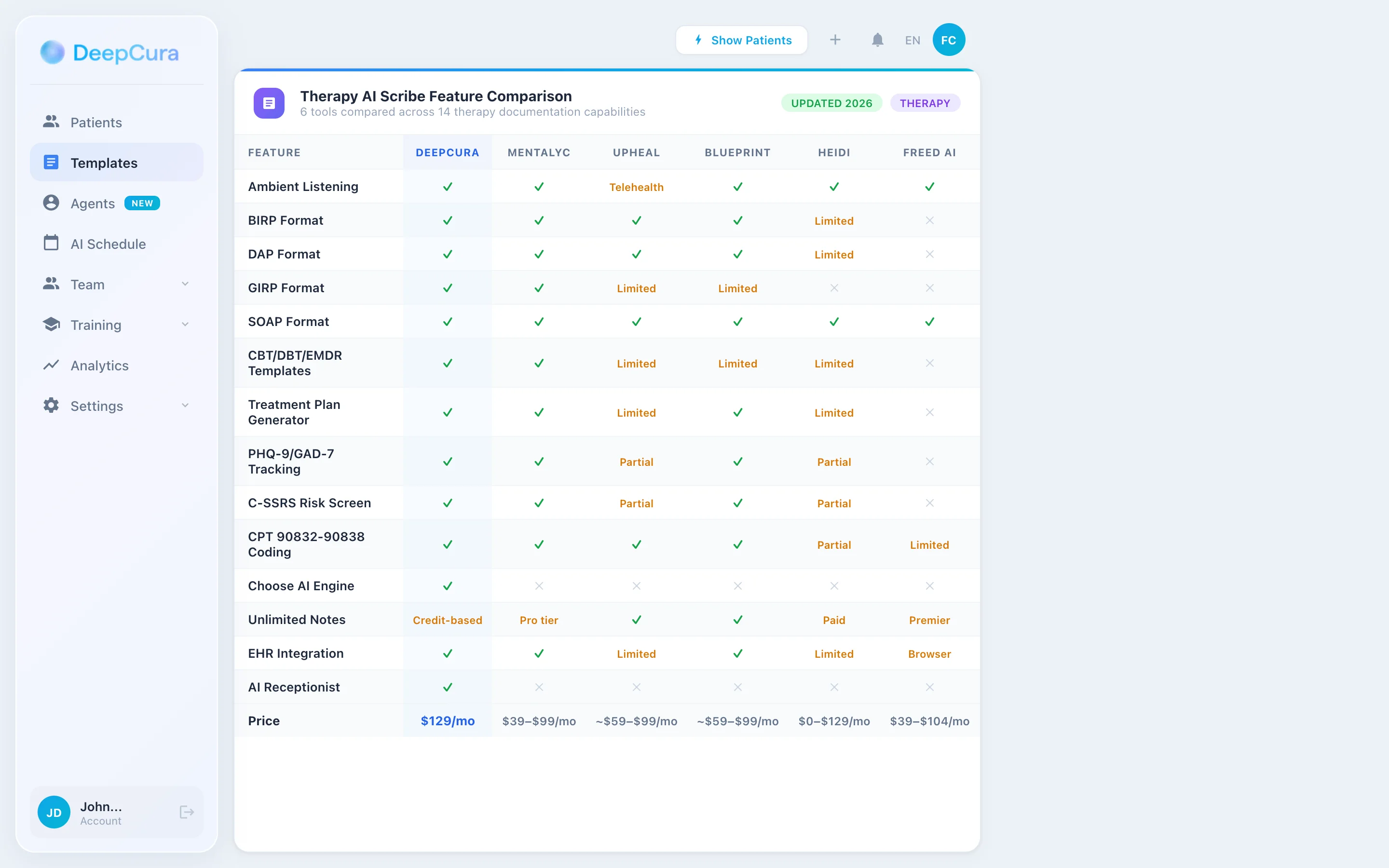This screenshot has height=868, width=1389.
Task: Expand the Training menu chevron
Action: (x=185, y=325)
